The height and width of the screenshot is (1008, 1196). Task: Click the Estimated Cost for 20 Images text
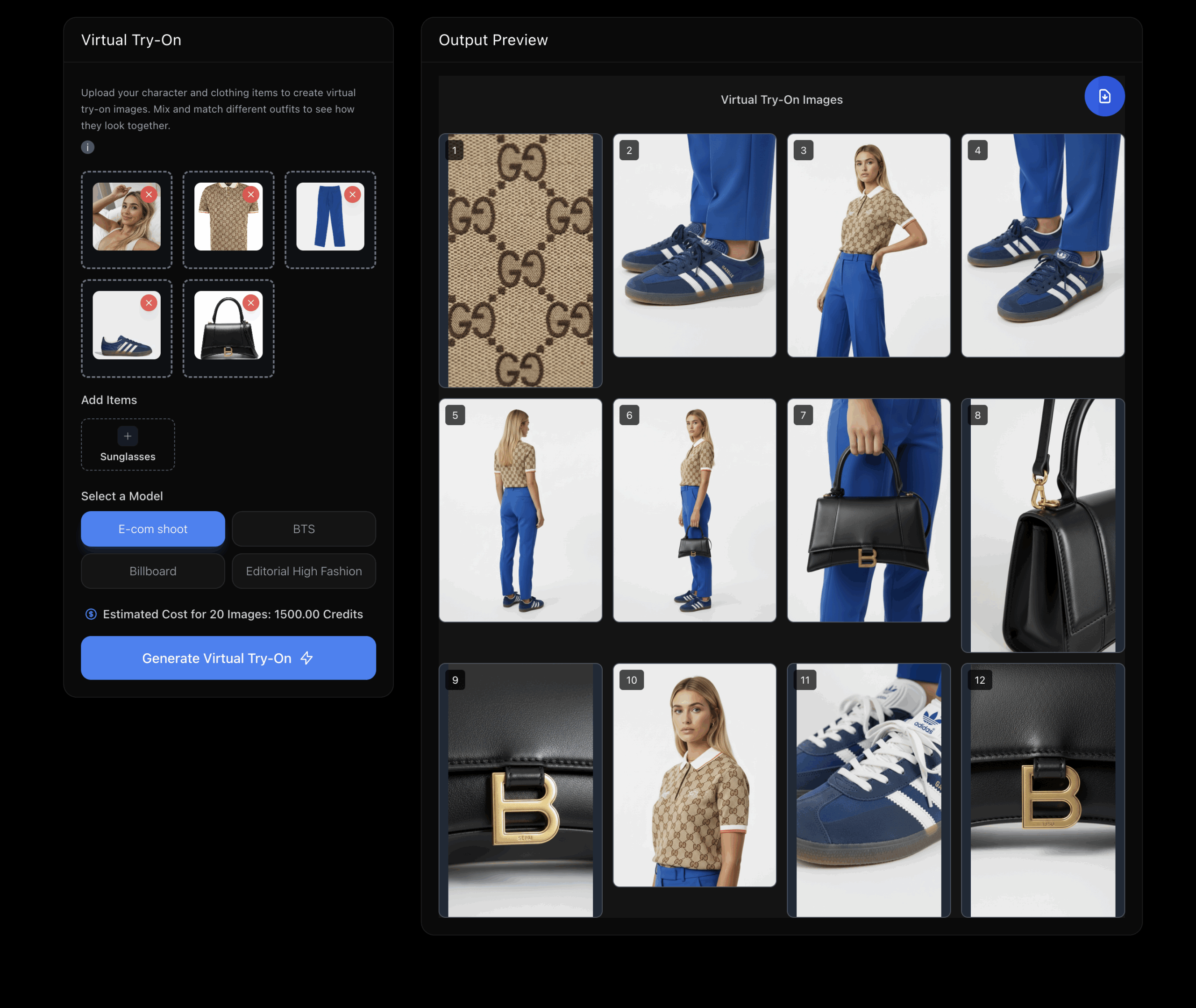pyautogui.click(x=233, y=614)
